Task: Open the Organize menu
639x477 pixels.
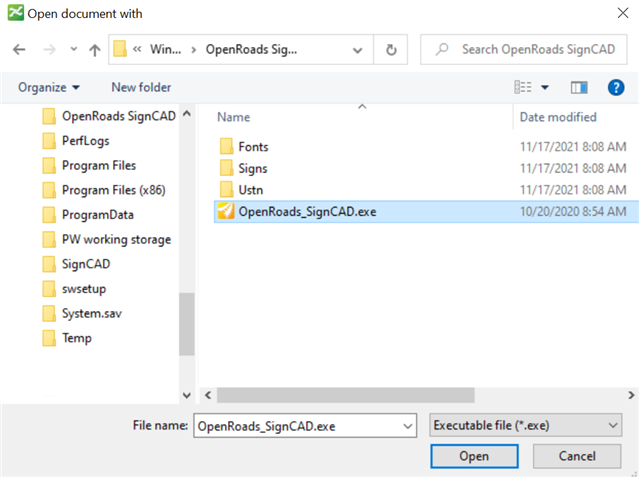Action: tap(48, 87)
